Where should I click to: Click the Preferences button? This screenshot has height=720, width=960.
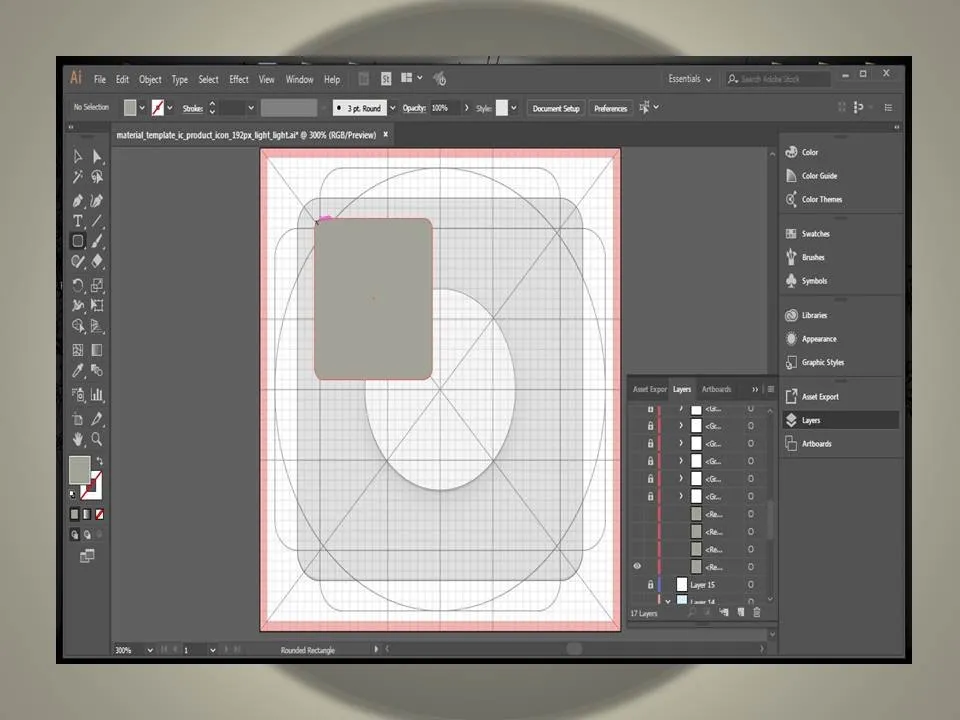(610, 108)
